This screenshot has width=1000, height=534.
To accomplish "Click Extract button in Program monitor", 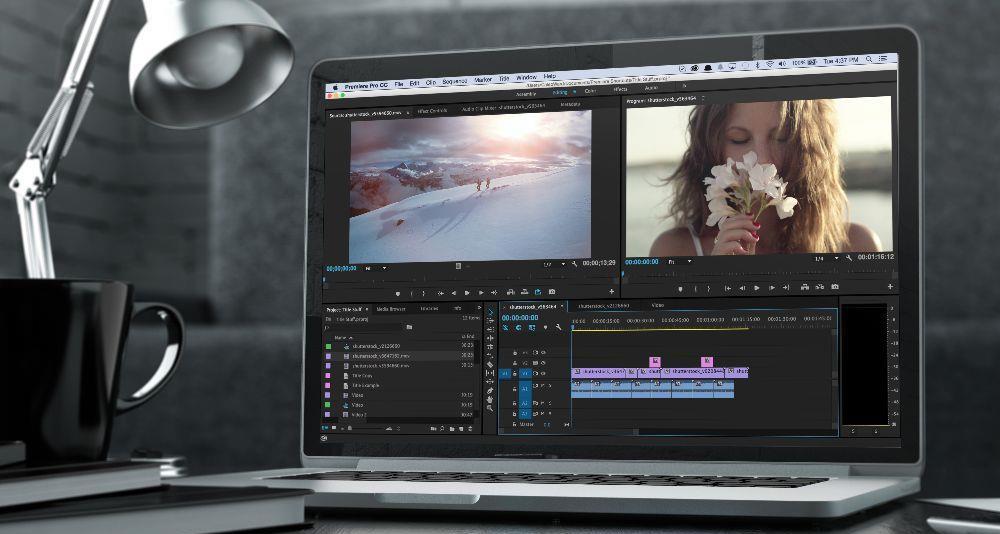I will 820,287.
